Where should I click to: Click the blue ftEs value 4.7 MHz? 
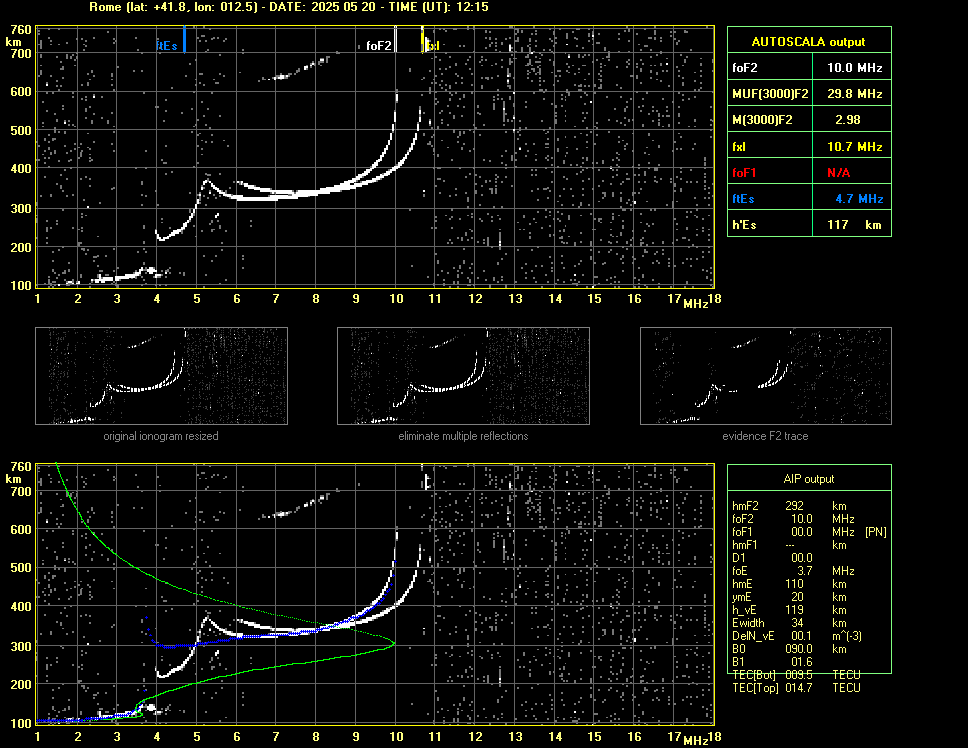coord(859,199)
